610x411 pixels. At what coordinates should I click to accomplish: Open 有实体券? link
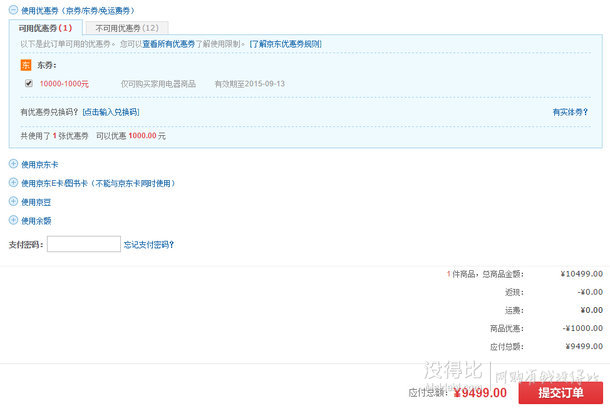[x=570, y=112]
